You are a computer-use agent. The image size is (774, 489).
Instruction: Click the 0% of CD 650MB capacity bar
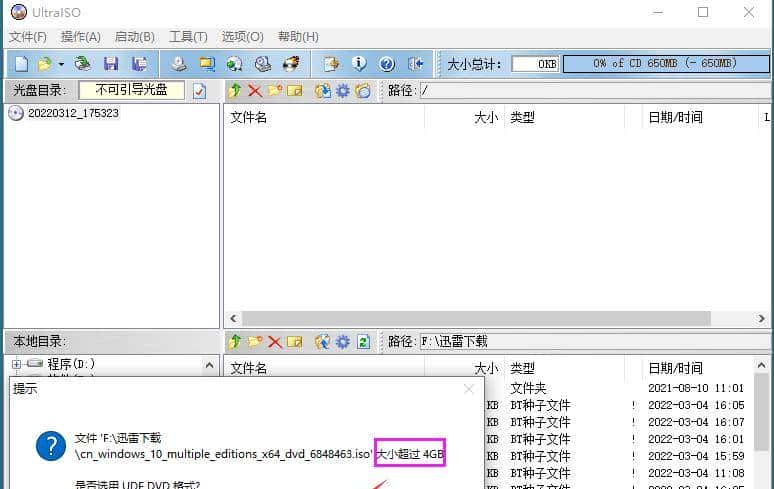click(666, 64)
